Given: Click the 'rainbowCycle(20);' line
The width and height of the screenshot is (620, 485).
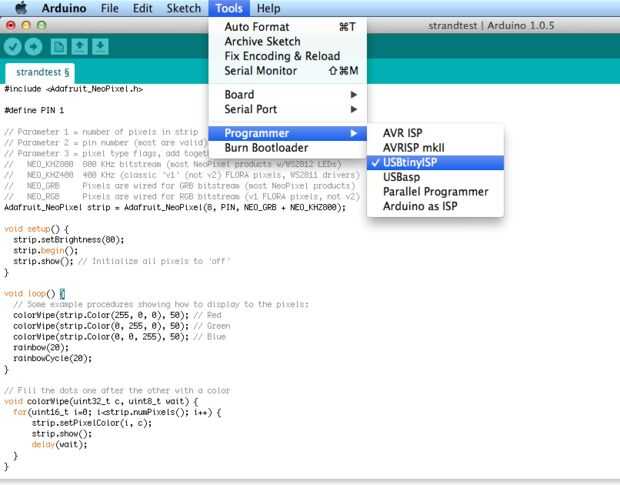Looking at the screenshot, I should 52,359.
